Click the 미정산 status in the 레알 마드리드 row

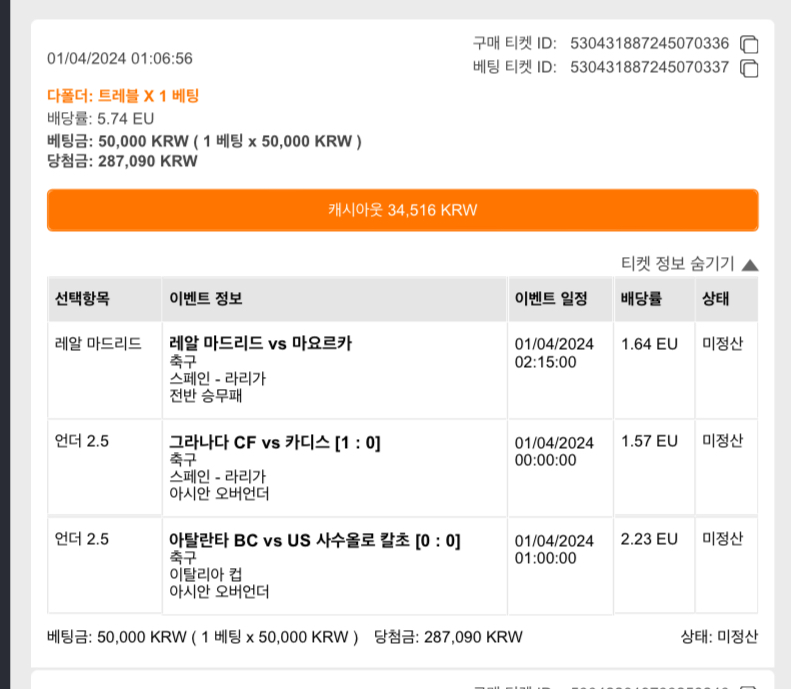click(x=722, y=343)
